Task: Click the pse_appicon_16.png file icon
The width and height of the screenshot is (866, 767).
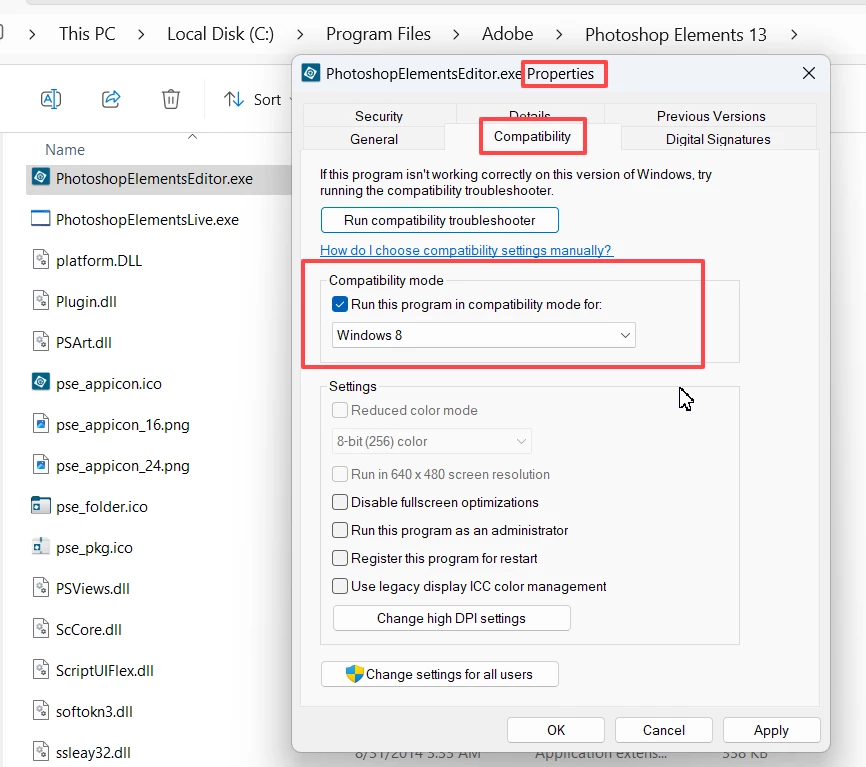Action: tap(41, 424)
